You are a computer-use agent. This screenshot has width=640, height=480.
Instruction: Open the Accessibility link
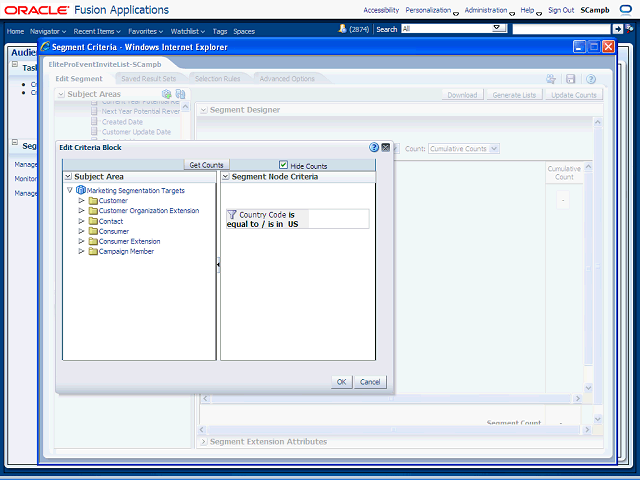click(381, 10)
